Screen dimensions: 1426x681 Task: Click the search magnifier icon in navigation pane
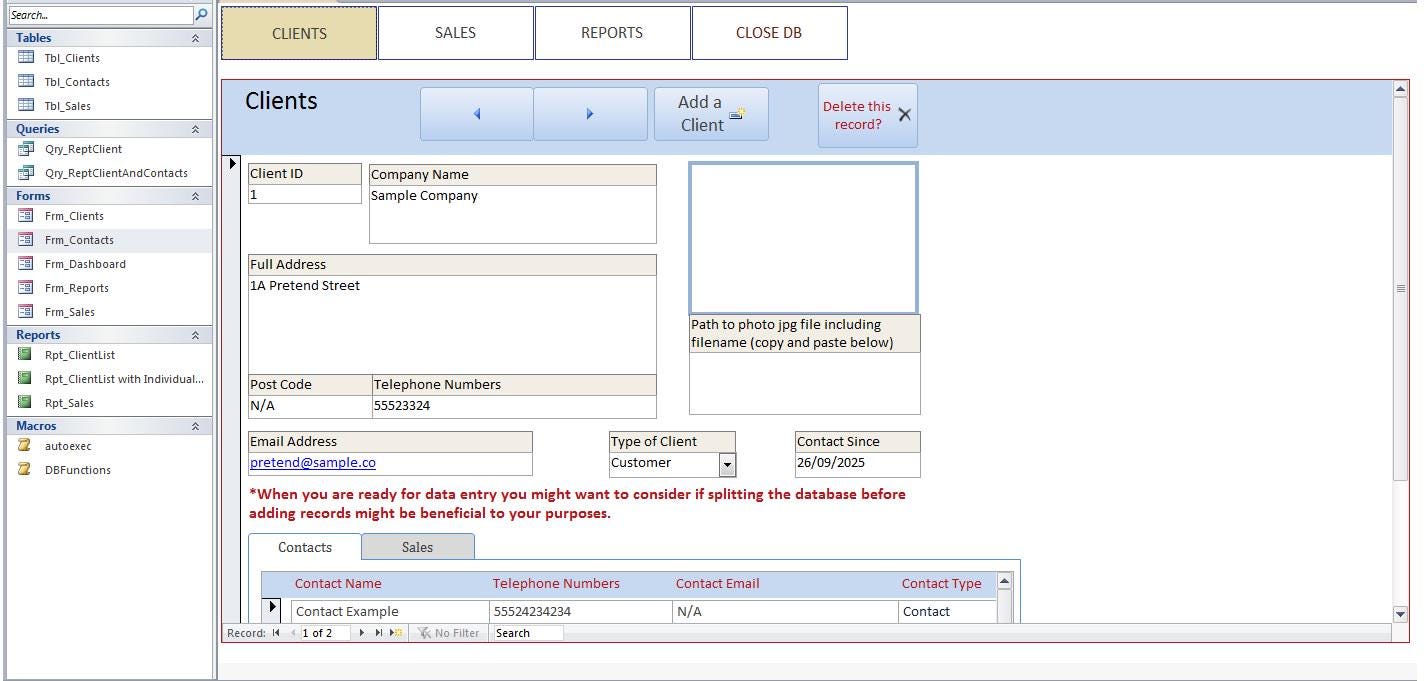(201, 15)
